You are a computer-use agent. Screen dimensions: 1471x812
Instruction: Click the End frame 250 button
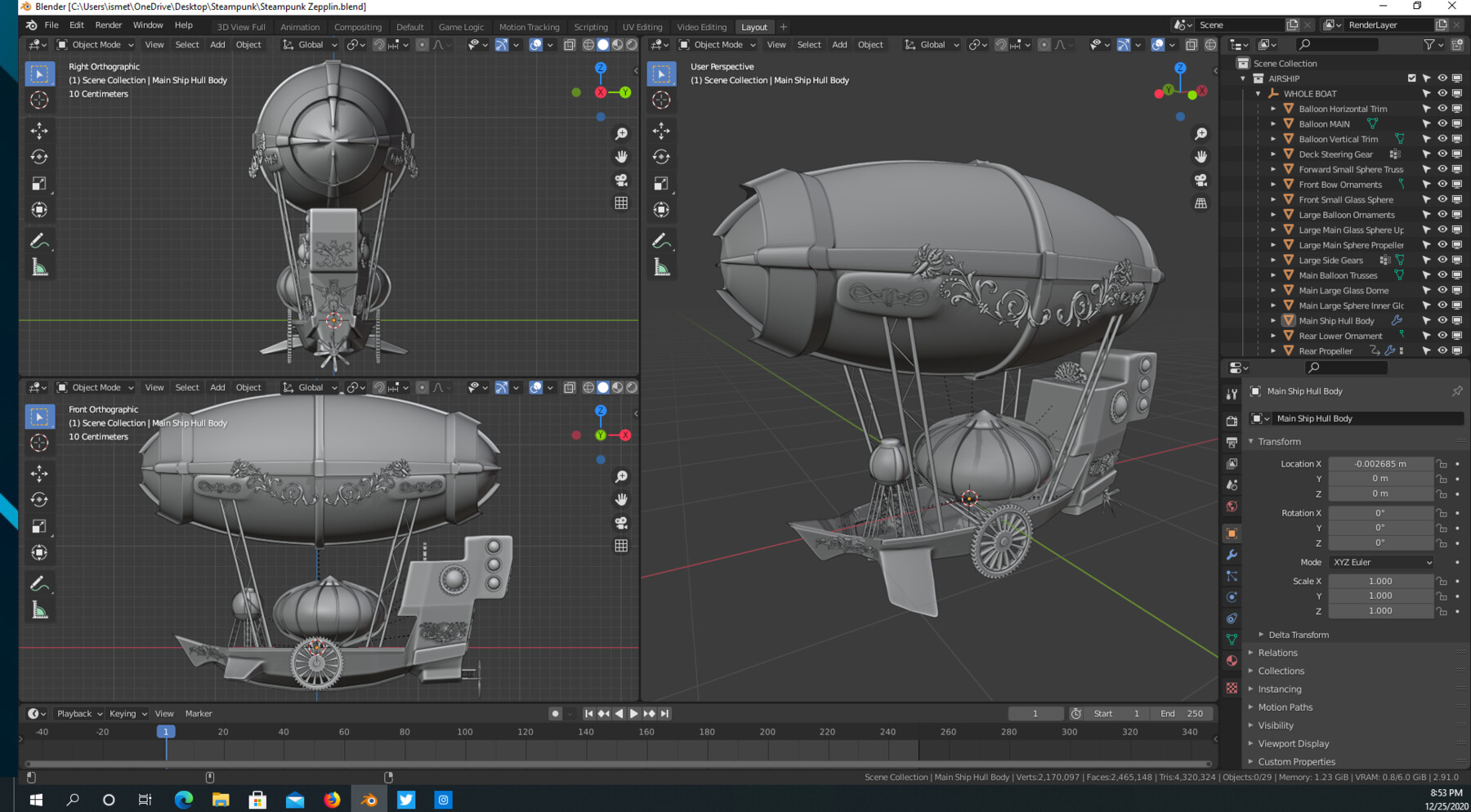[1183, 713]
